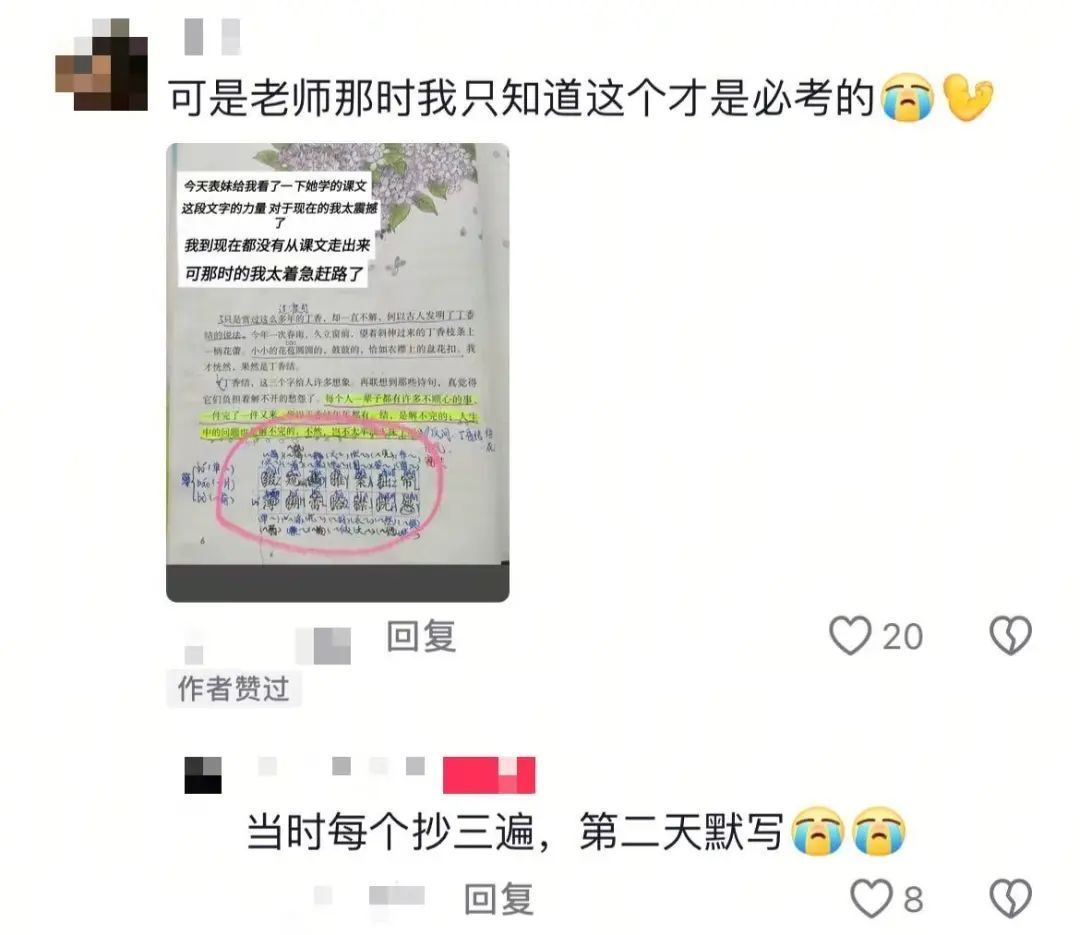The image size is (1080, 935).
Task: Dislike the first comment via broken heart
Action: [x=1010, y=635]
